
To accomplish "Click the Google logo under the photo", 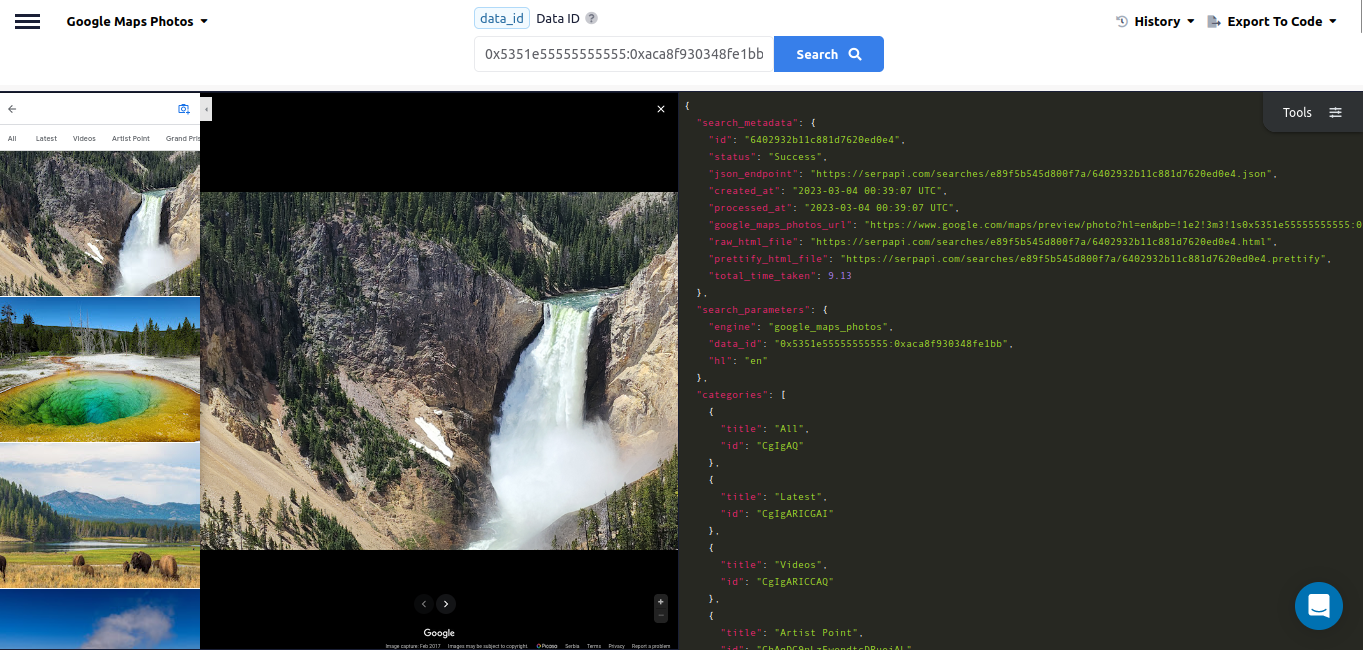I will pos(439,633).
